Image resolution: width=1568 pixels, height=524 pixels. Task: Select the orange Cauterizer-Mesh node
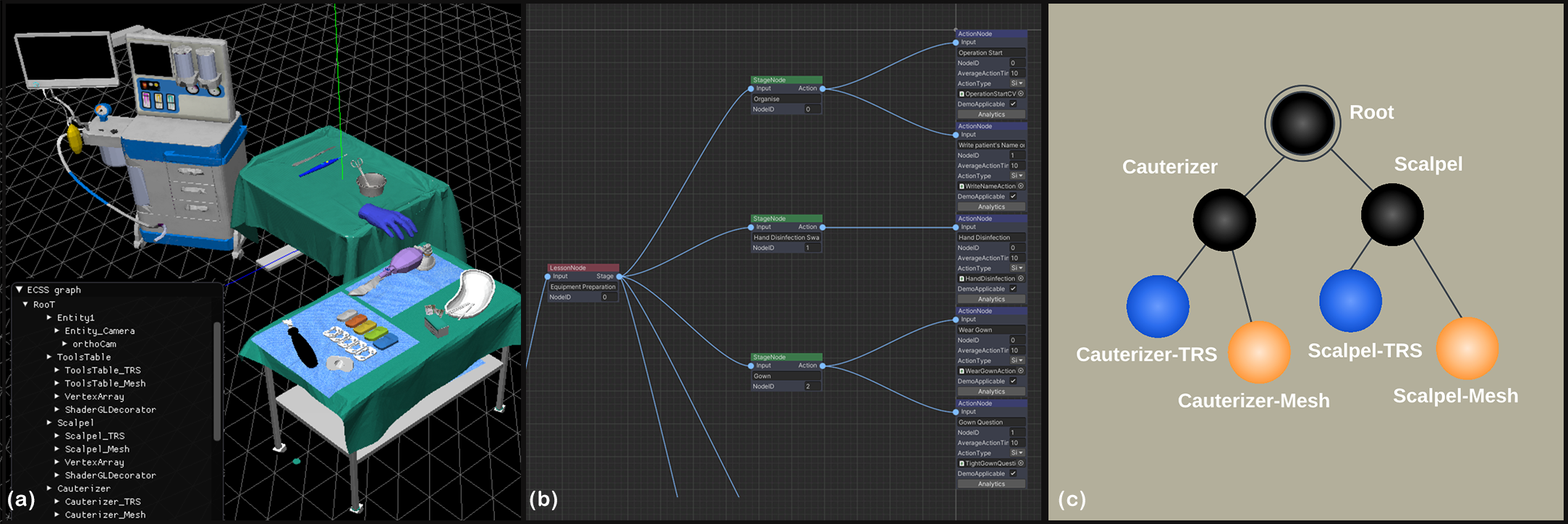(1260, 352)
